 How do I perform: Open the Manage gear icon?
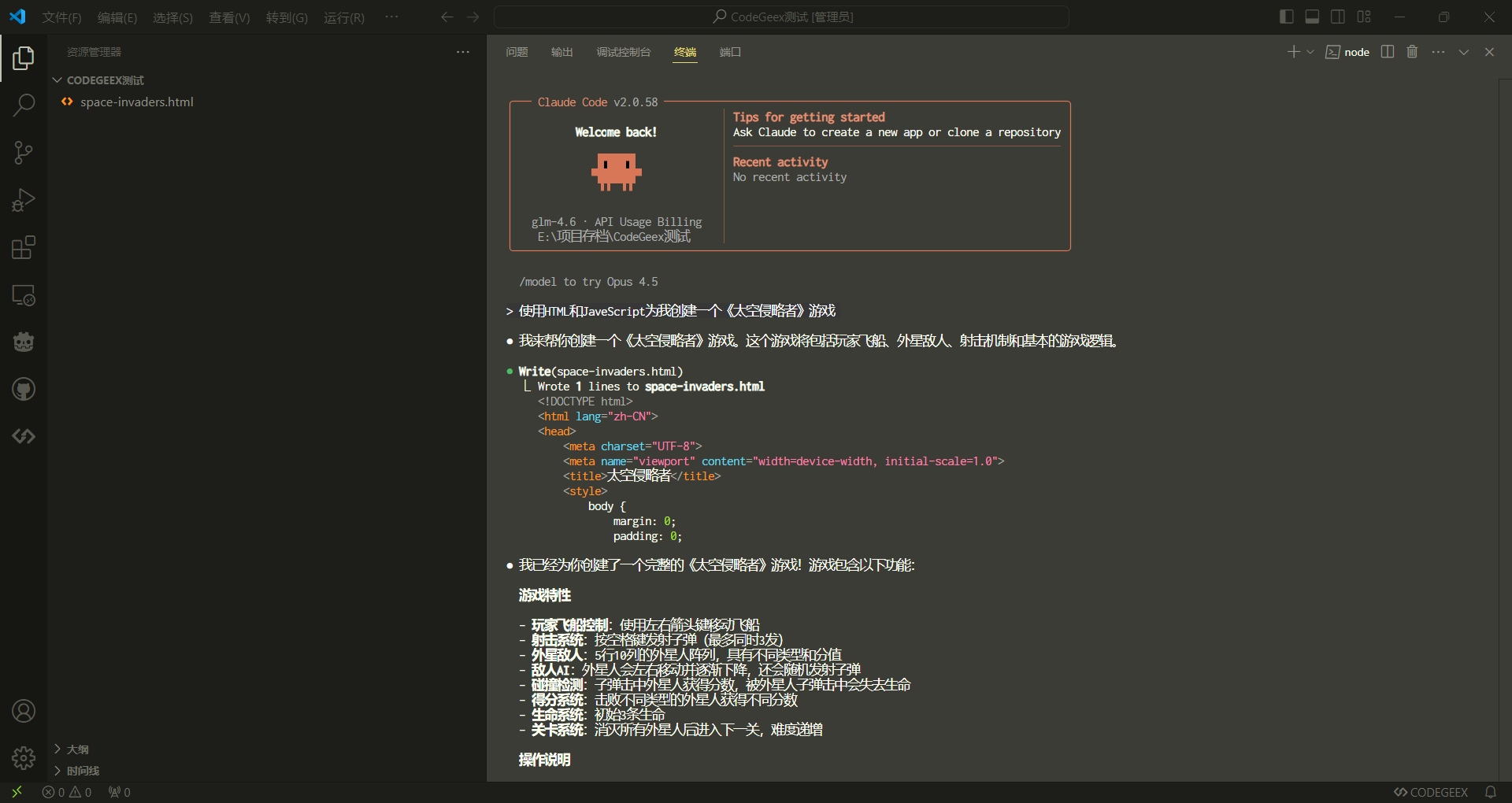[x=24, y=758]
